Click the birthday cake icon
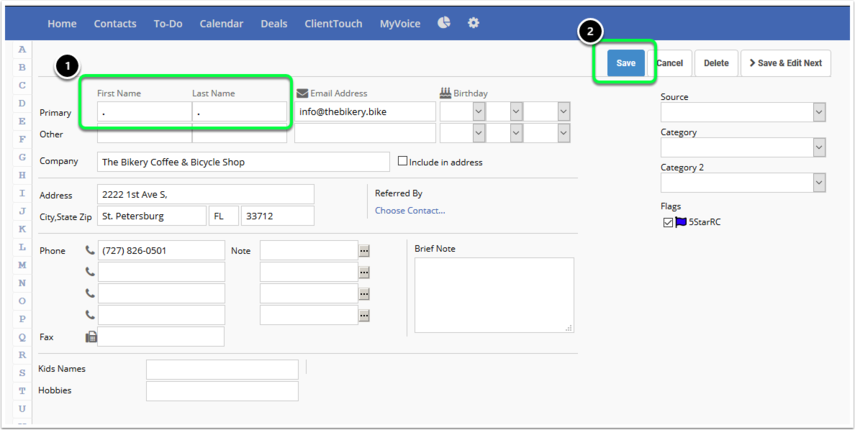This screenshot has width=855, height=430. 445,93
